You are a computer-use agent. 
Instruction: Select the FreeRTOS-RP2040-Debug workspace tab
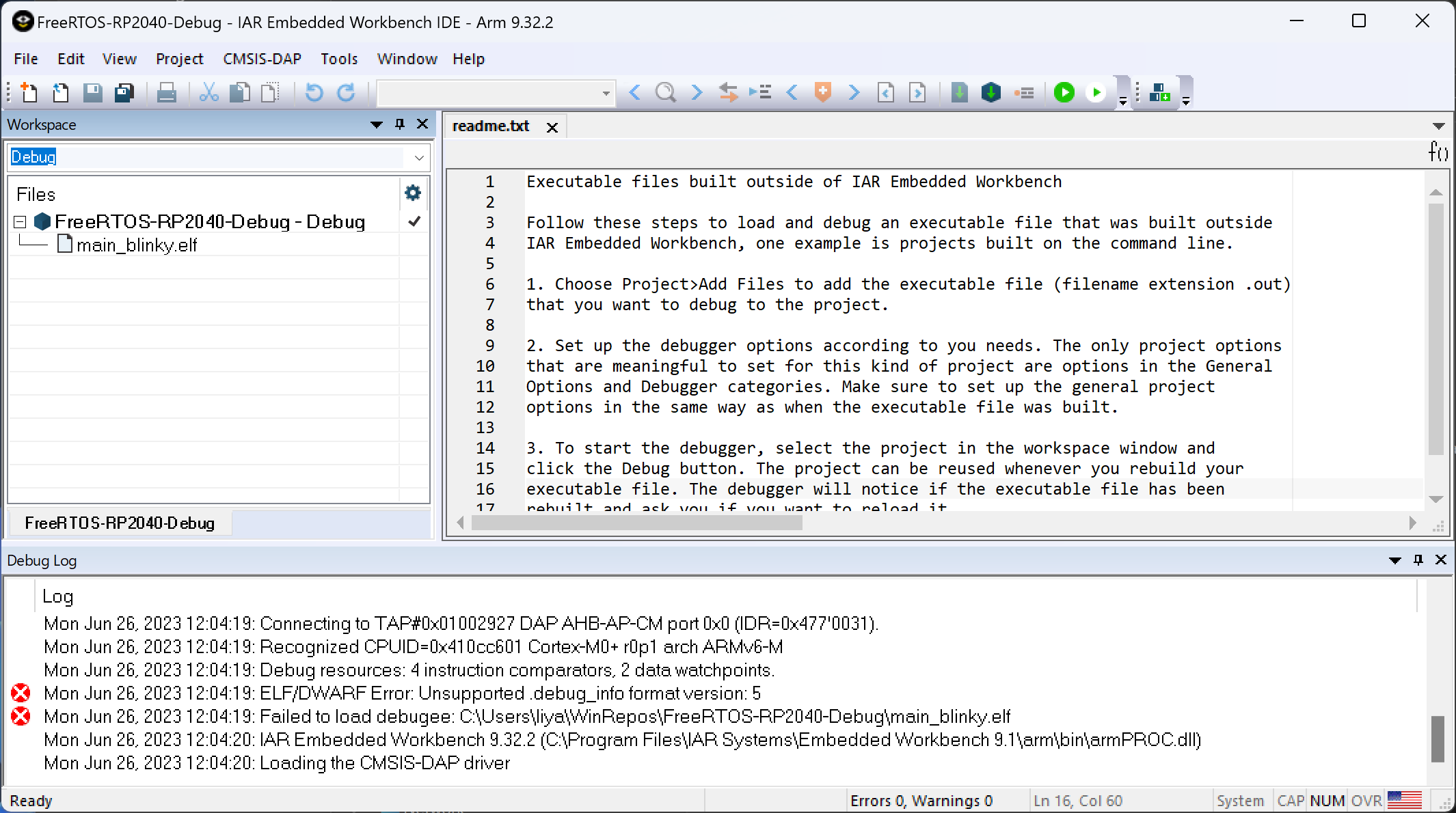[120, 523]
